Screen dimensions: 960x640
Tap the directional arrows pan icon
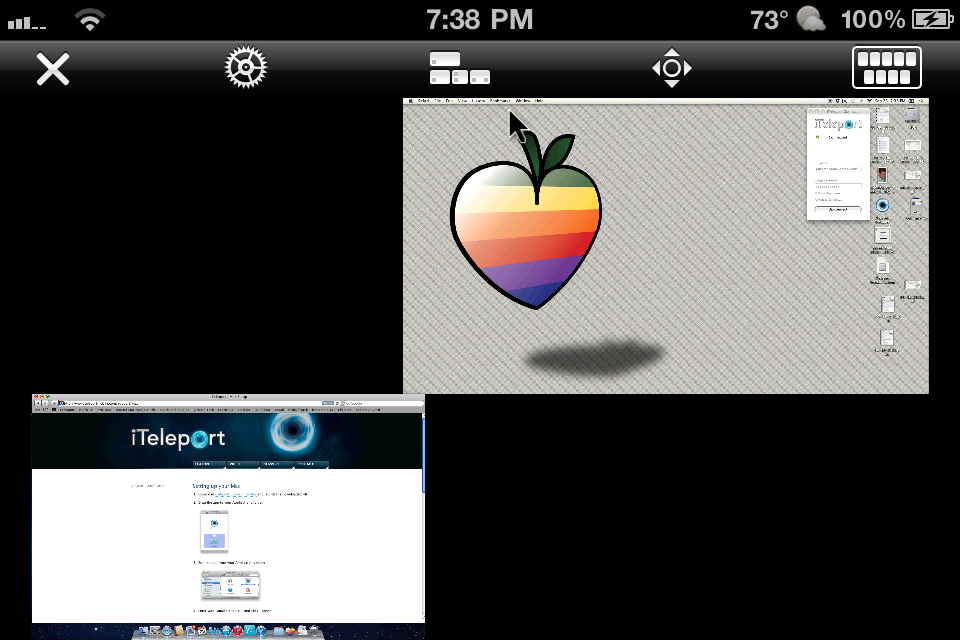point(671,69)
